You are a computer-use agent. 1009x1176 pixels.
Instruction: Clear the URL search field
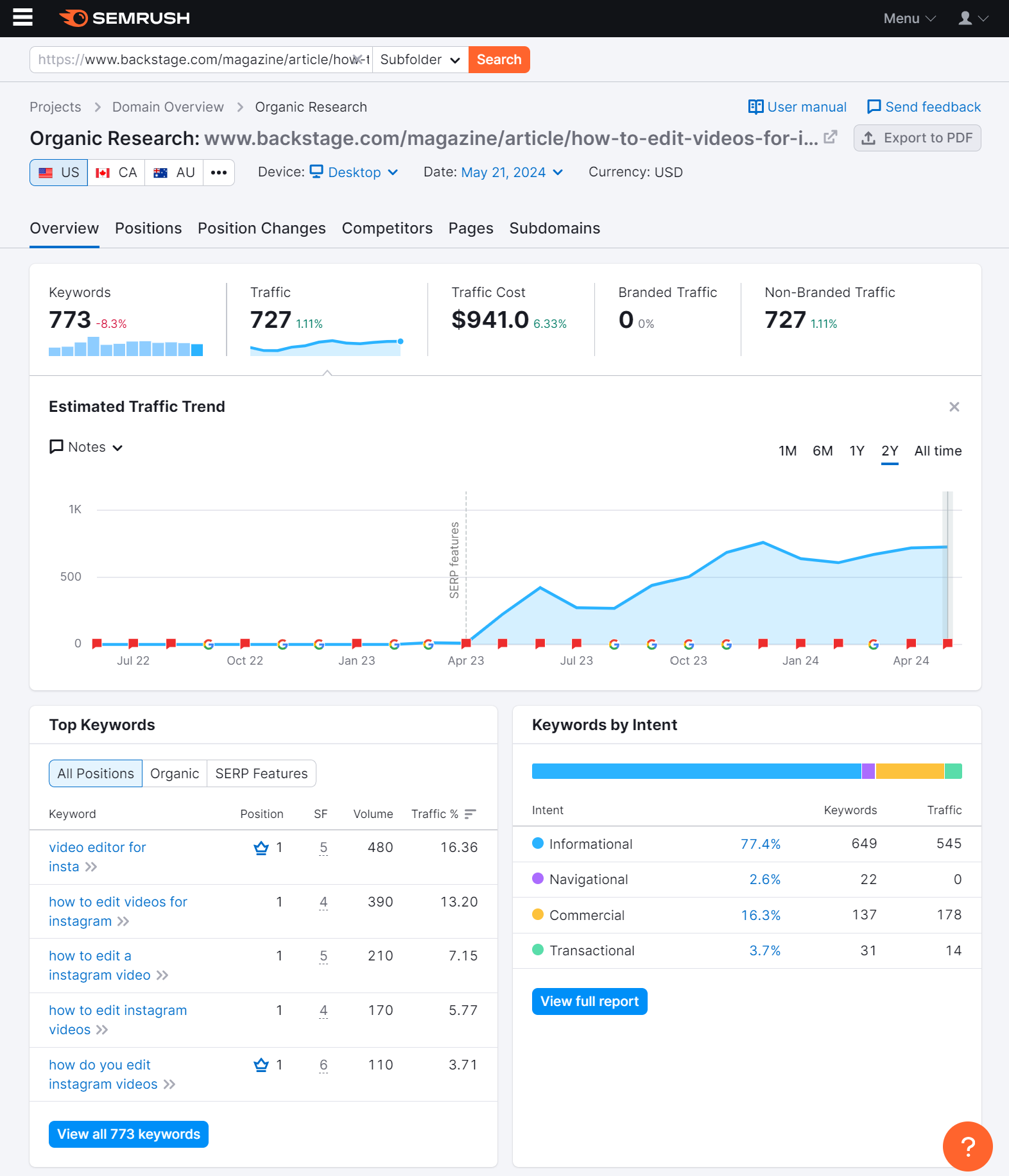tap(358, 60)
